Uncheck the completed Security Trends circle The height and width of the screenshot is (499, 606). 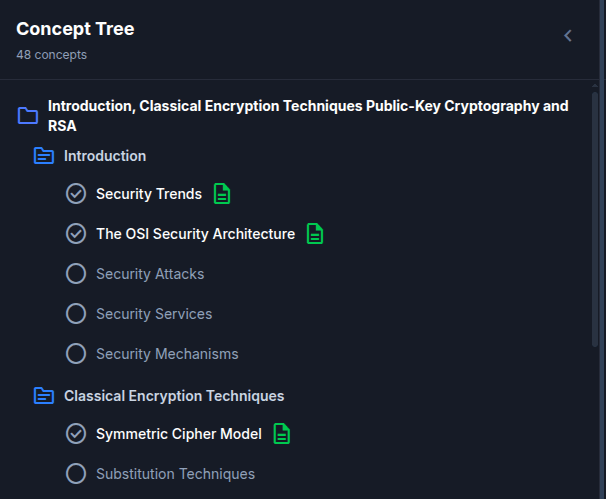pos(76,194)
